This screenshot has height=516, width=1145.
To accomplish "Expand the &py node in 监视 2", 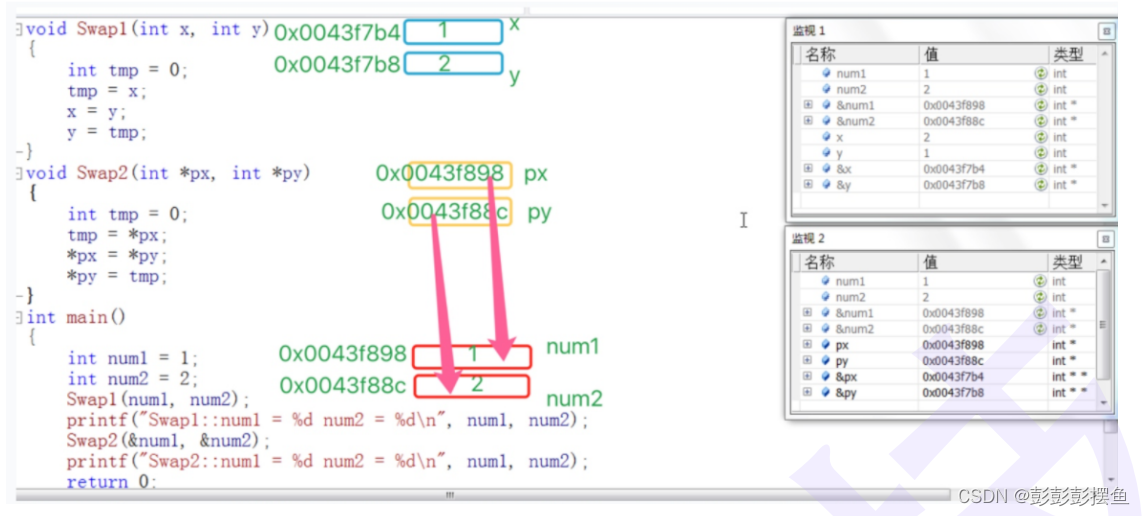I will click(807, 393).
